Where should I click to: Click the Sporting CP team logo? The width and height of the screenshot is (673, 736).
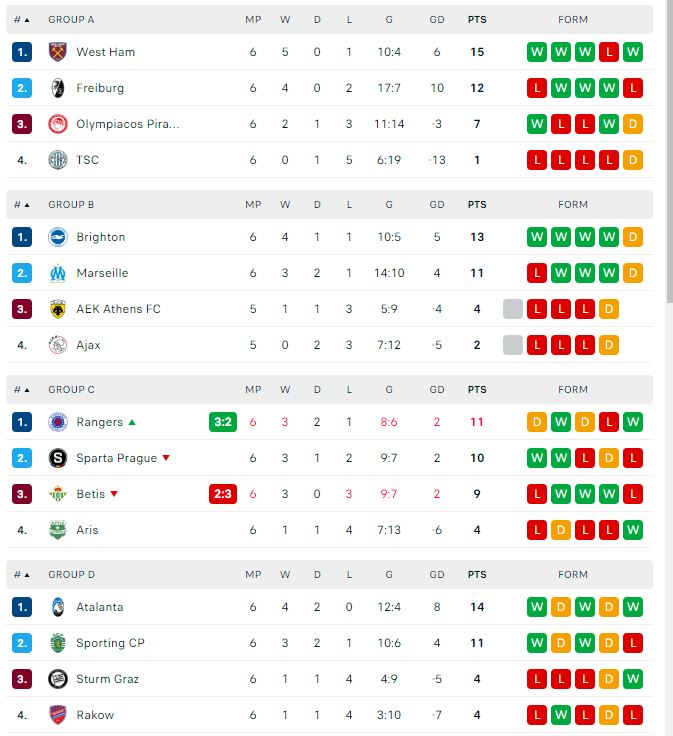coord(57,643)
